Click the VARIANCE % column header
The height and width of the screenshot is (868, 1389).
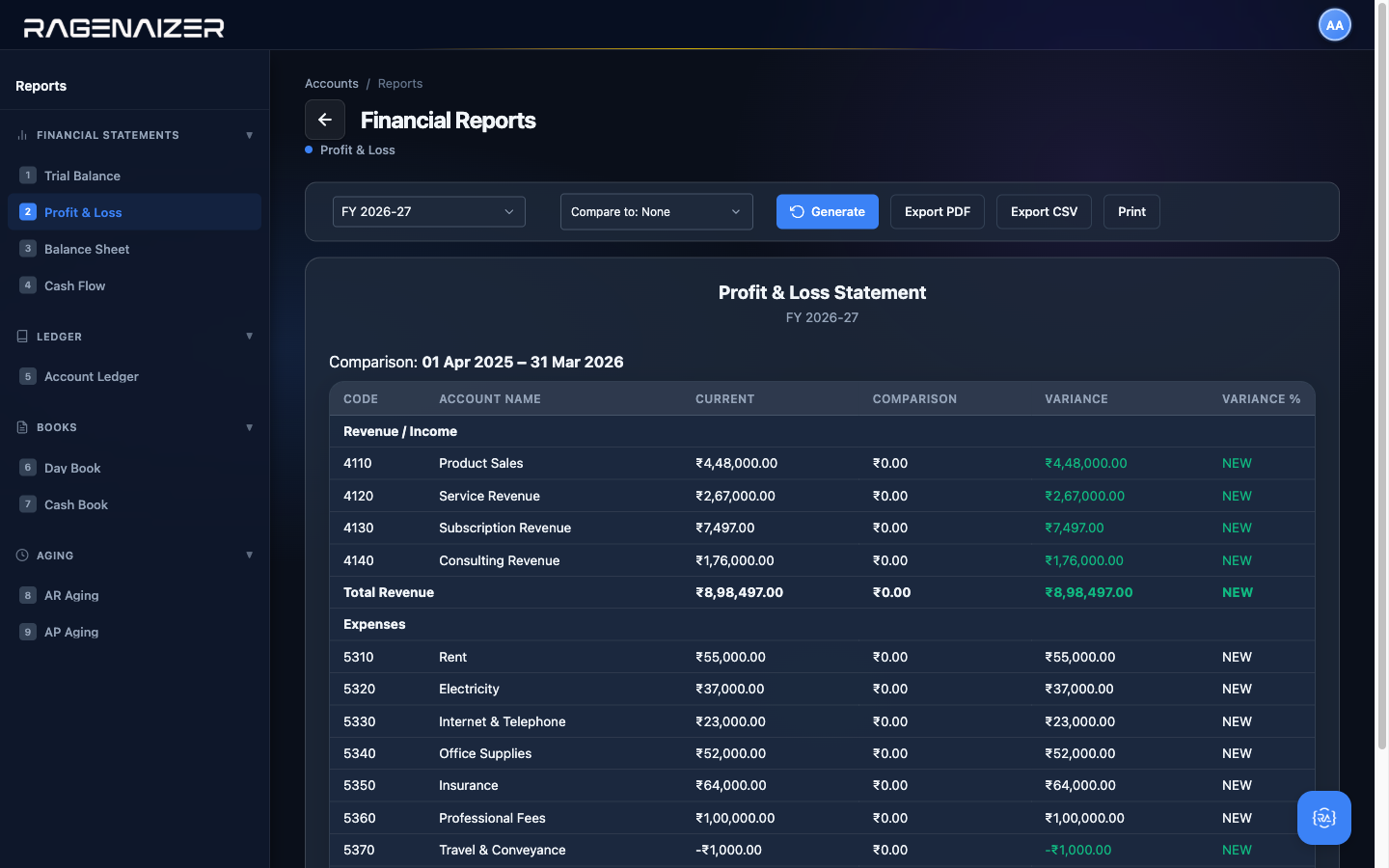point(1261,399)
